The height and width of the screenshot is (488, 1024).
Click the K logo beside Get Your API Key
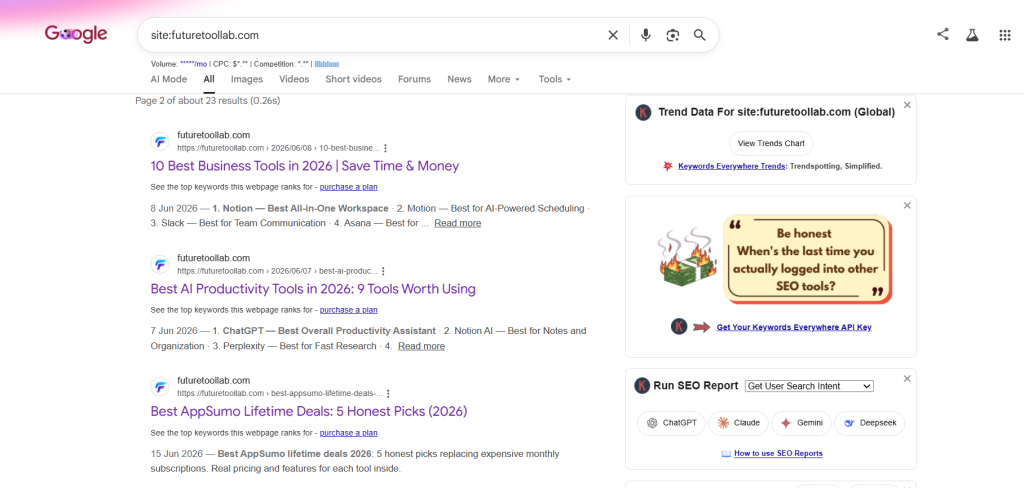[679, 327]
